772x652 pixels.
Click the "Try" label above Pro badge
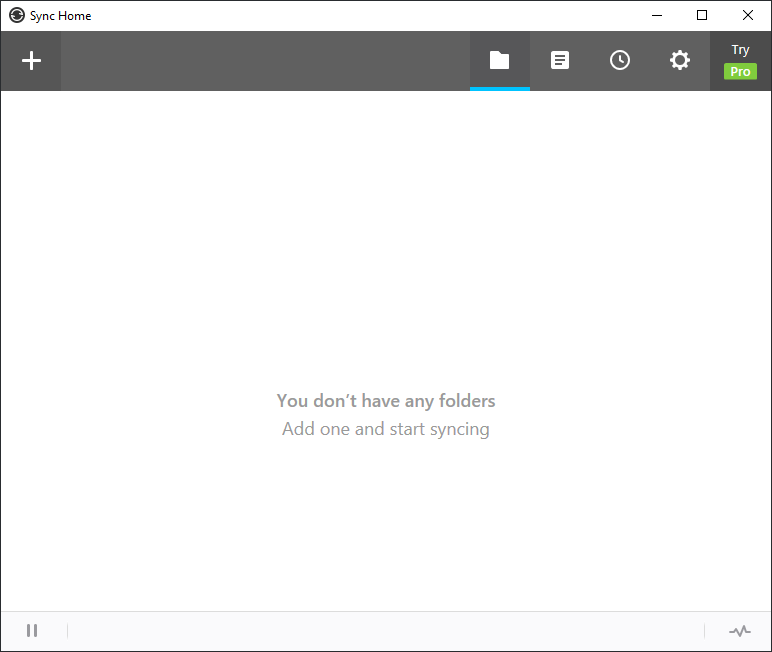point(740,50)
